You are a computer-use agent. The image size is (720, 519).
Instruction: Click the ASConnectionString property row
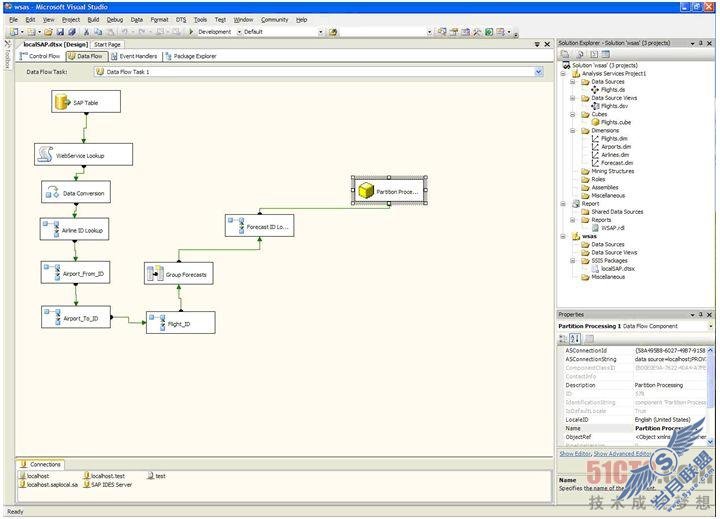click(x=635, y=359)
